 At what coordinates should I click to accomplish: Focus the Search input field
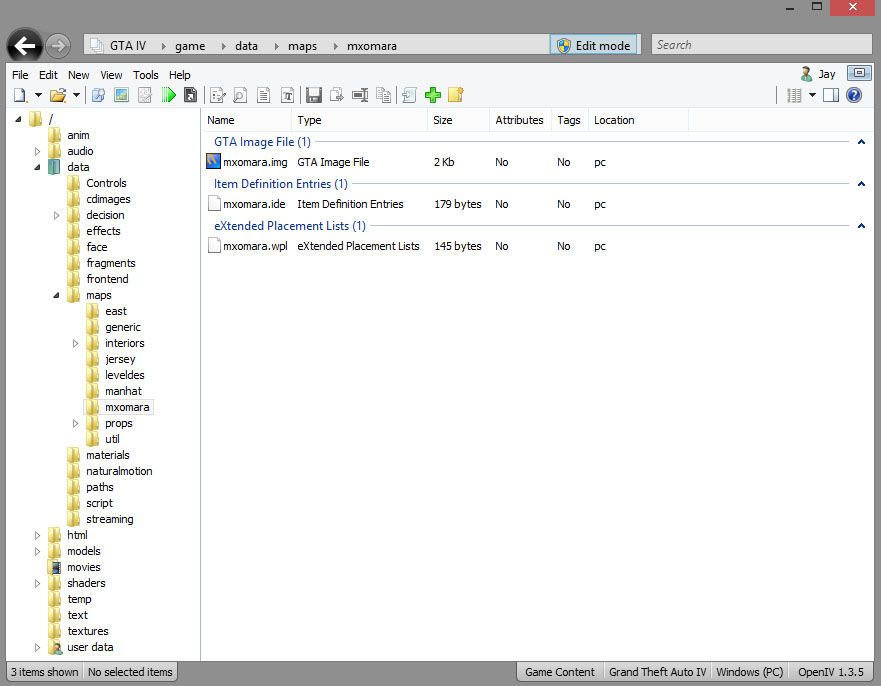click(761, 45)
